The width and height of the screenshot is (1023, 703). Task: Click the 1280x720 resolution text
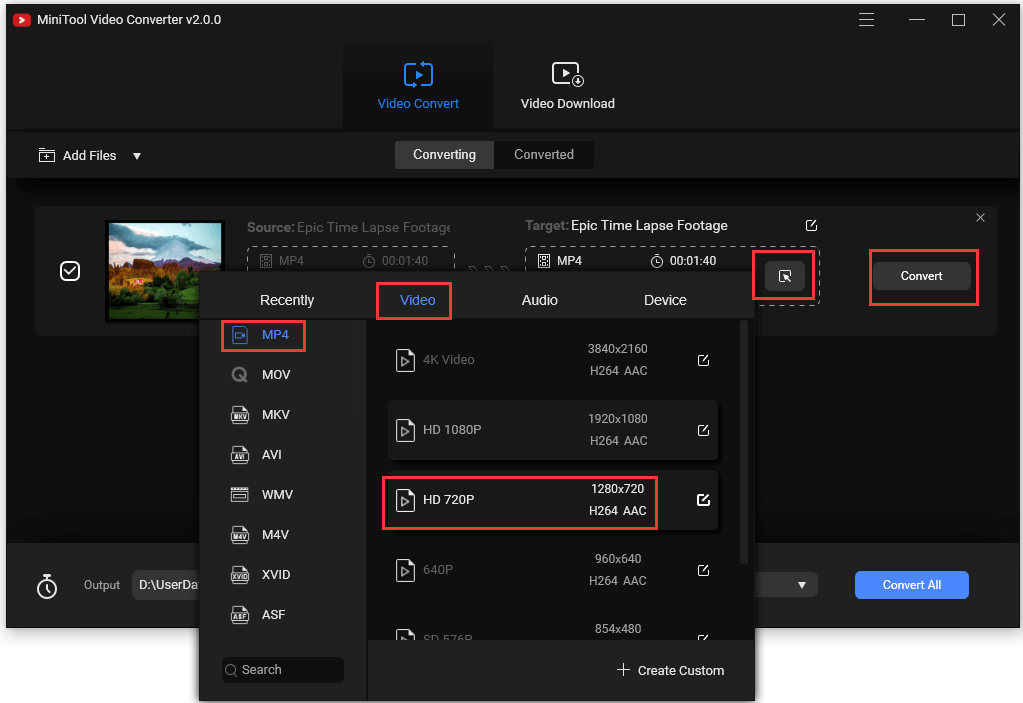617,489
